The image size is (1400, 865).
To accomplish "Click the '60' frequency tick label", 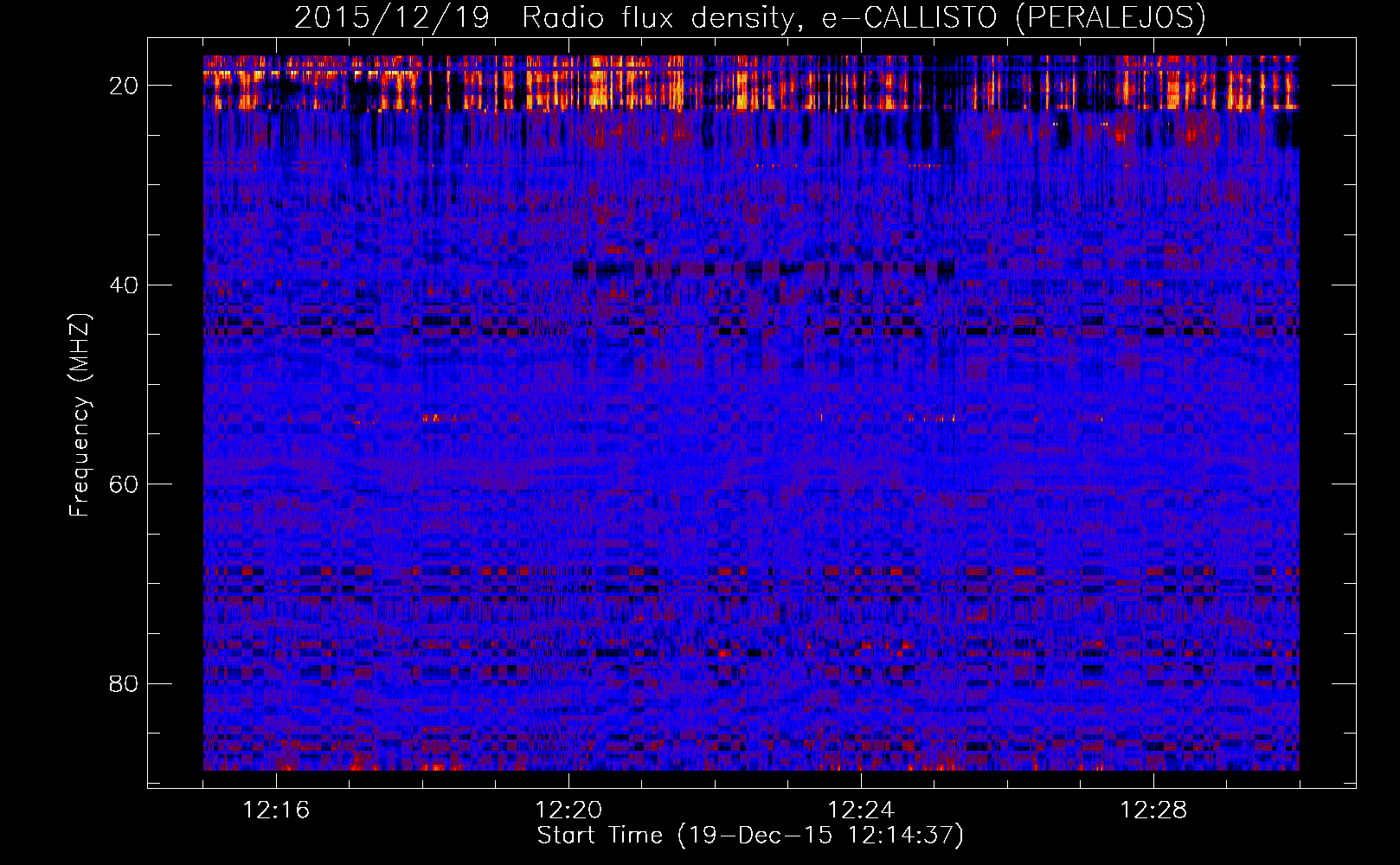I will (124, 484).
